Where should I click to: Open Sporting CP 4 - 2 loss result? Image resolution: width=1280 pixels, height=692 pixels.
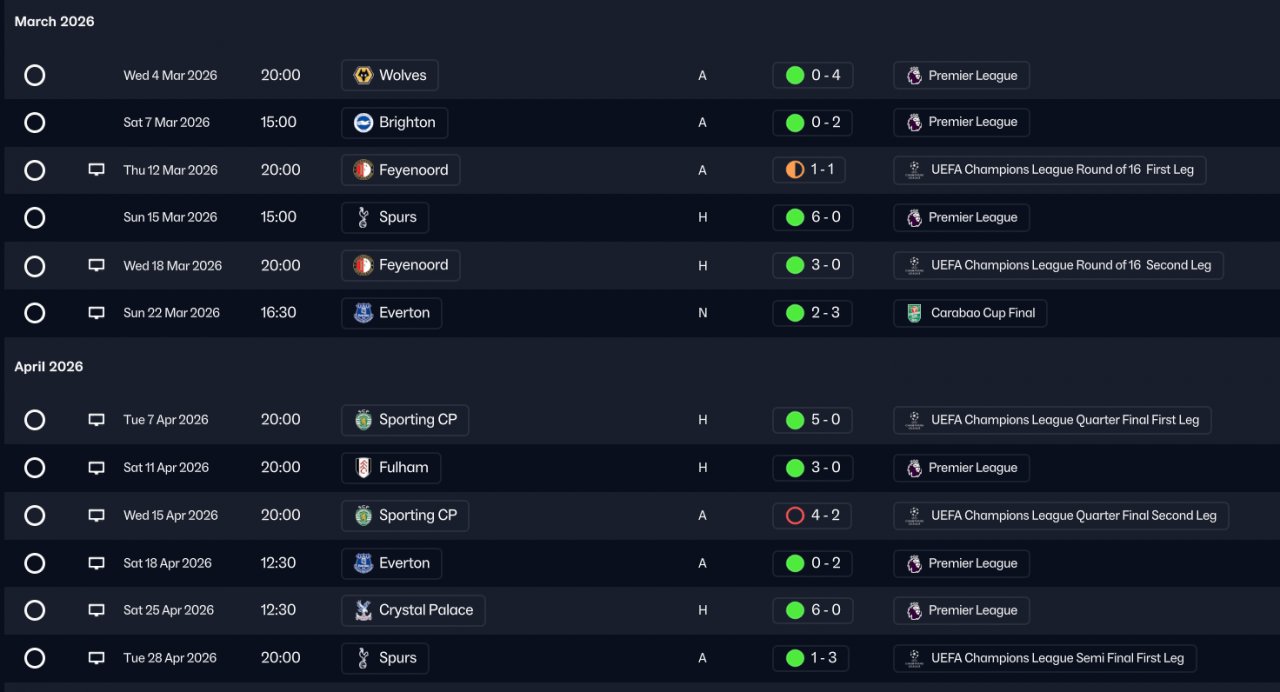(x=812, y=516)
